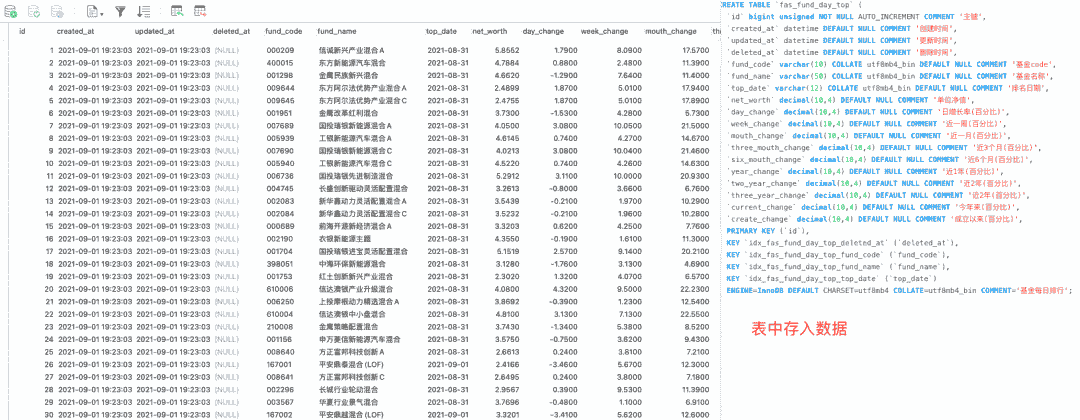Viewport: 1080px width, 420px height.
Task: Click the Begin Transaction database icon
Action: pos(11,12)
